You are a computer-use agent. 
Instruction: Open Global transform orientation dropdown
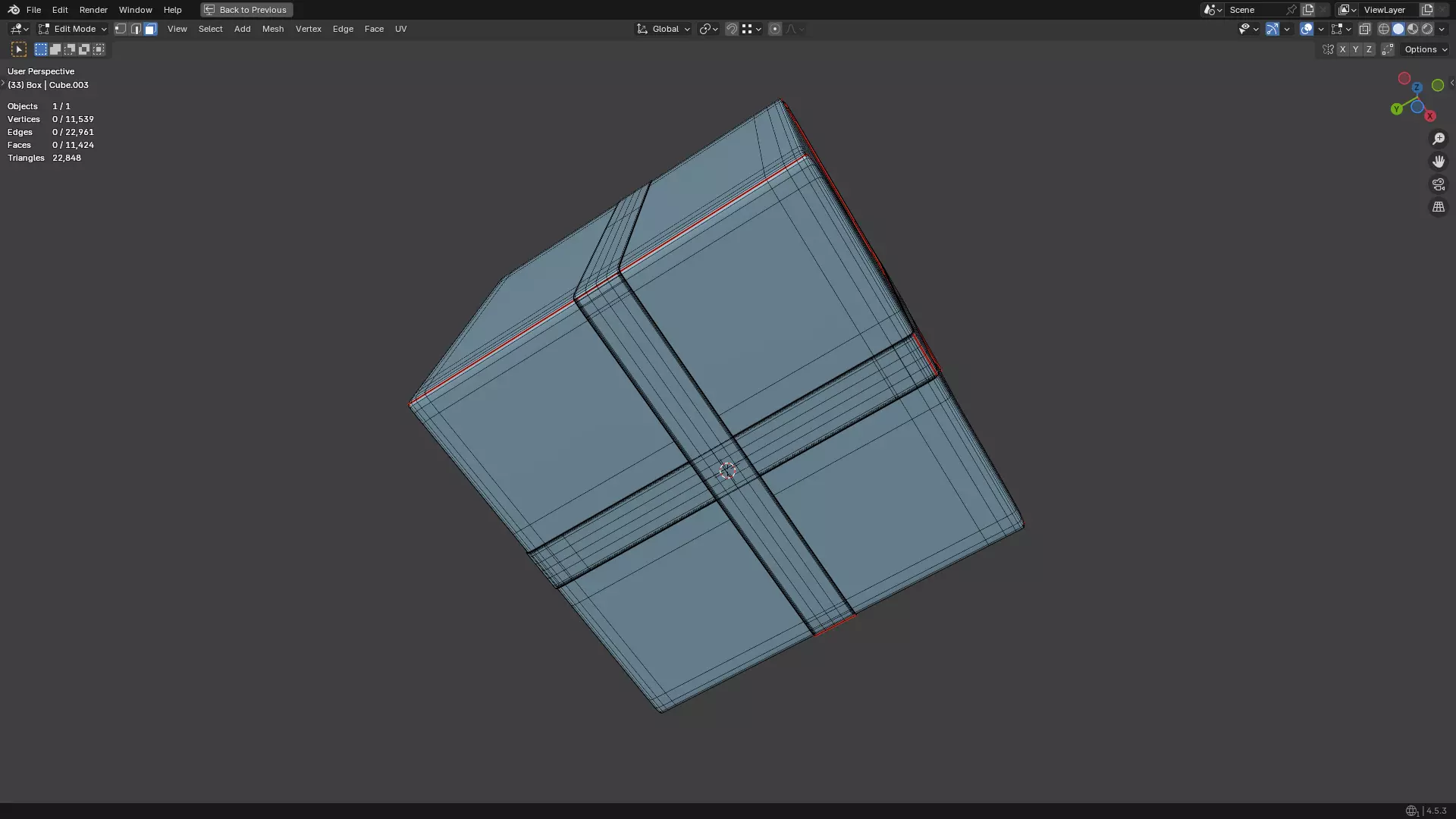(664, 29)
